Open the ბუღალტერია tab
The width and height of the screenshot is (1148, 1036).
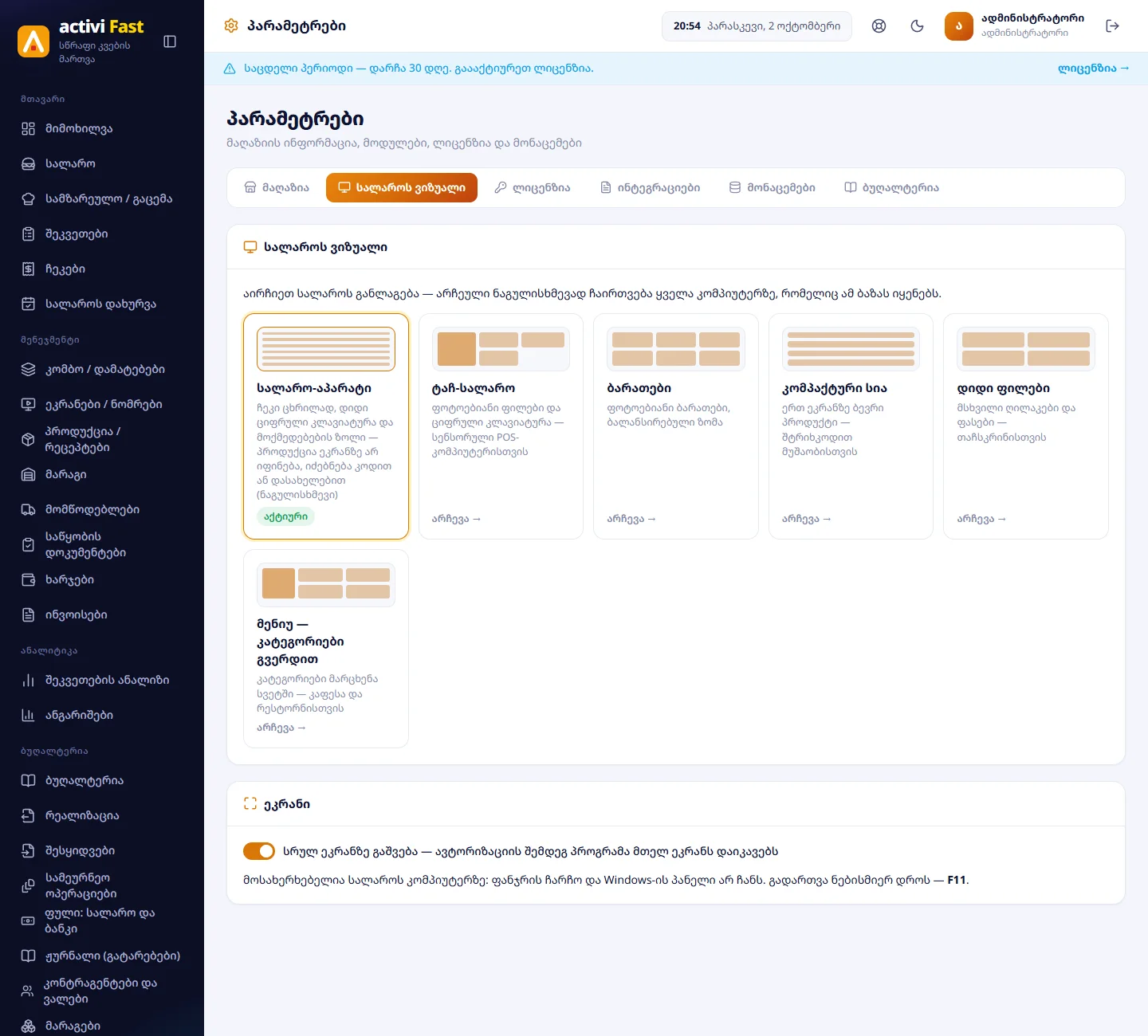click(892, 188)
